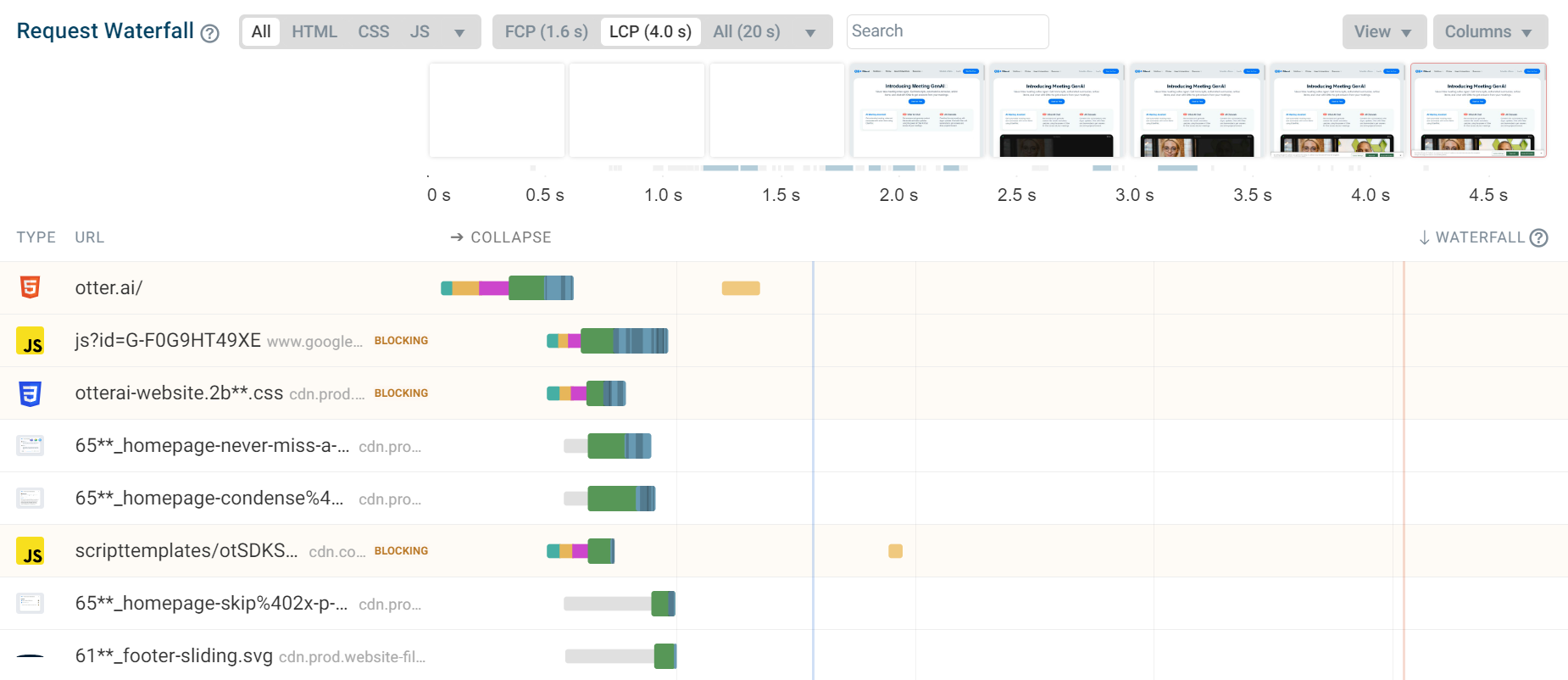
Task: Select the LCP (4.0 s) range
Action: [650, 31]
